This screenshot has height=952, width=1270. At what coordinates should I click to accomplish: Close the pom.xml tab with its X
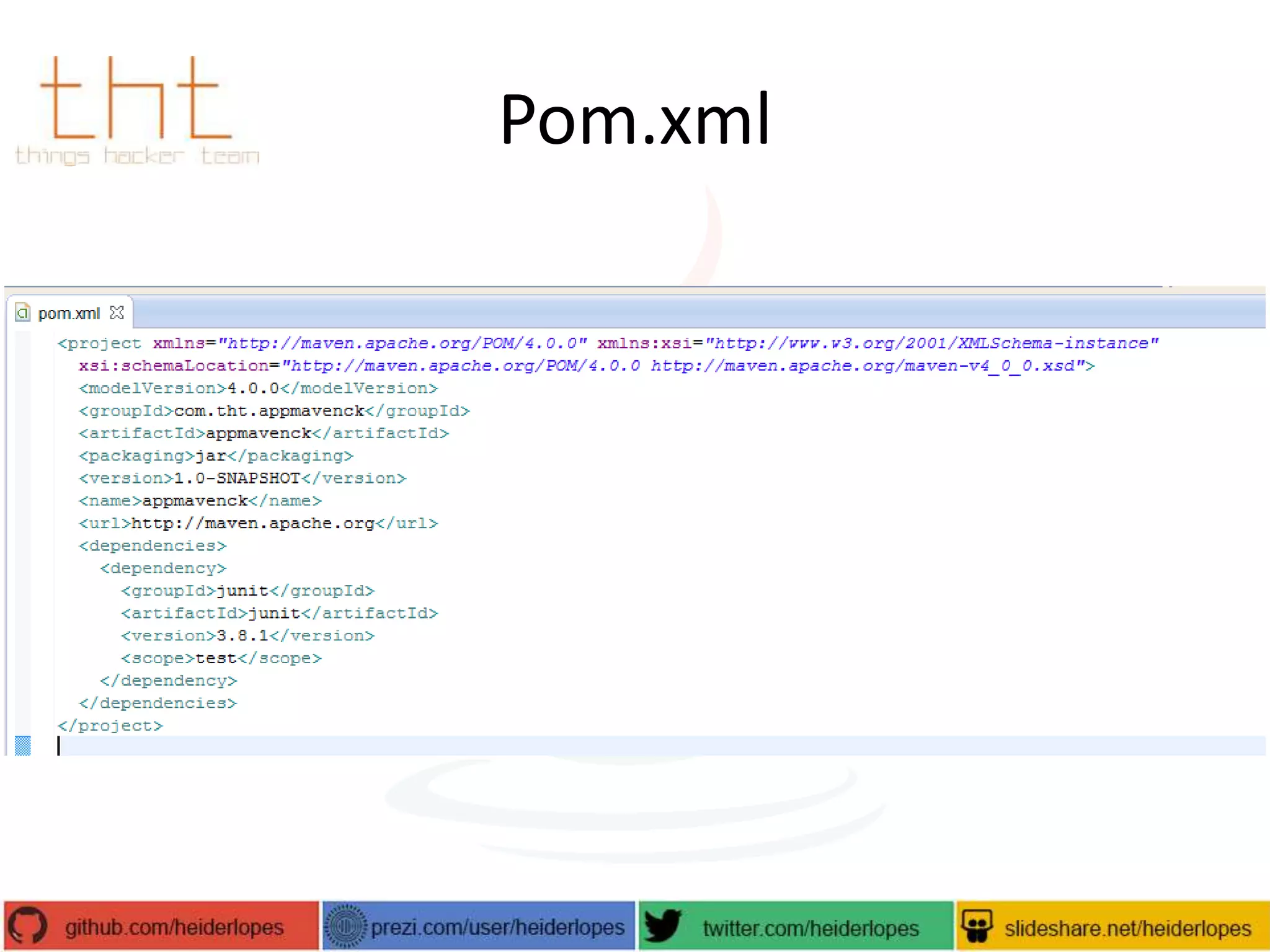(x=117, y=313)
